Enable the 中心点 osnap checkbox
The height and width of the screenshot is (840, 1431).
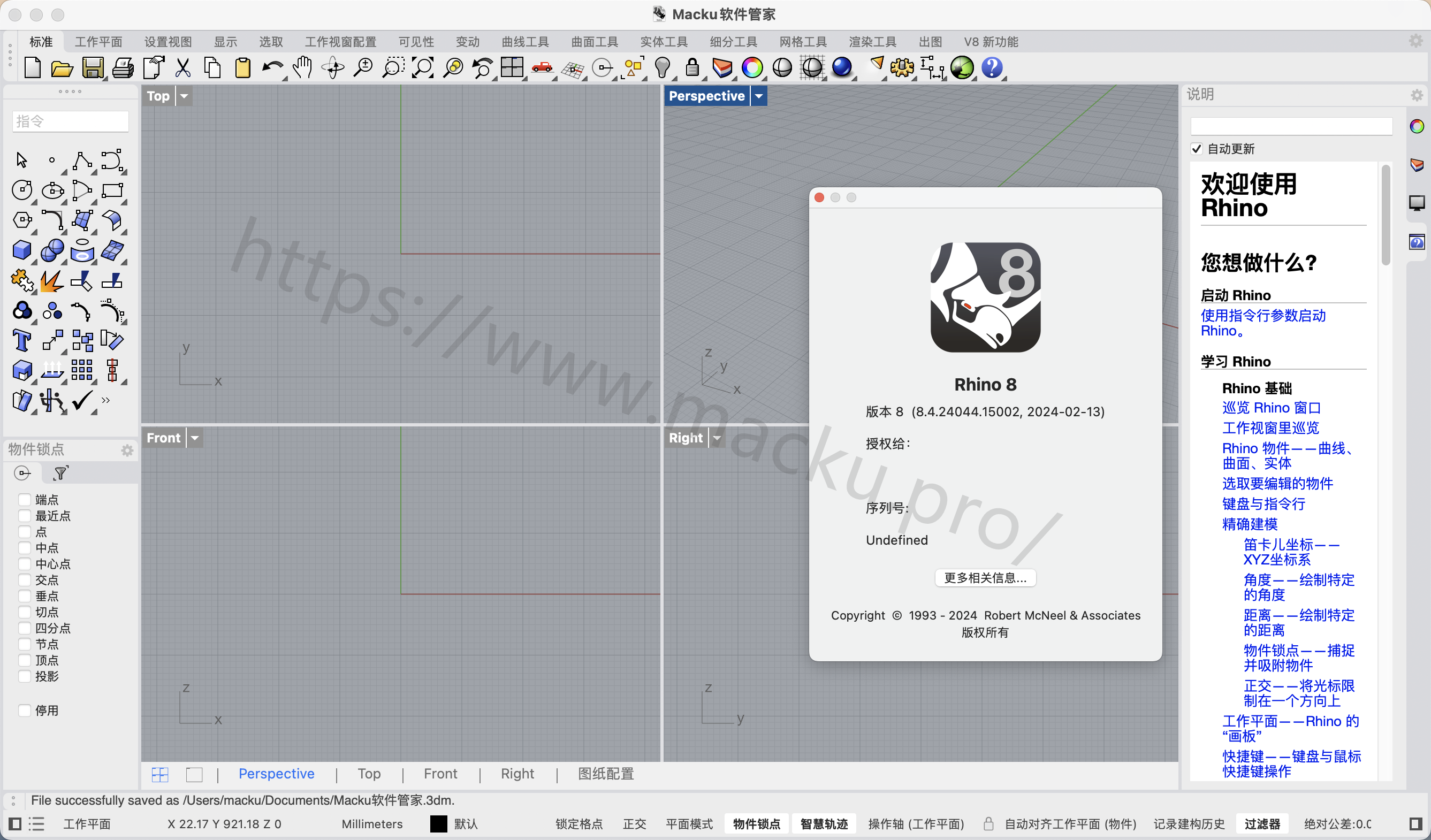click(25, 563)
